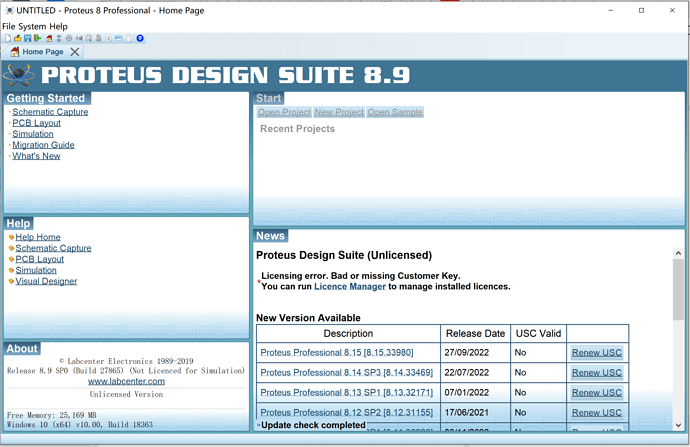Open the Help menu
The image size is (690, 447).
pos(58,26)
